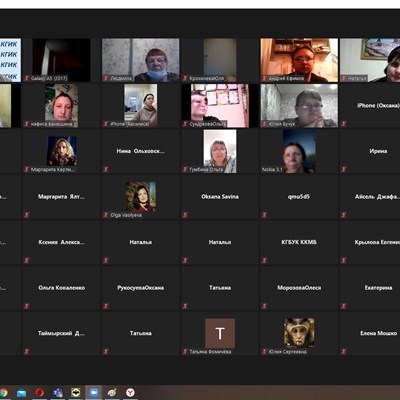Click muted mic icon on Ирина's tile
This screenshot has width=400, height=400.
(344, 169)
